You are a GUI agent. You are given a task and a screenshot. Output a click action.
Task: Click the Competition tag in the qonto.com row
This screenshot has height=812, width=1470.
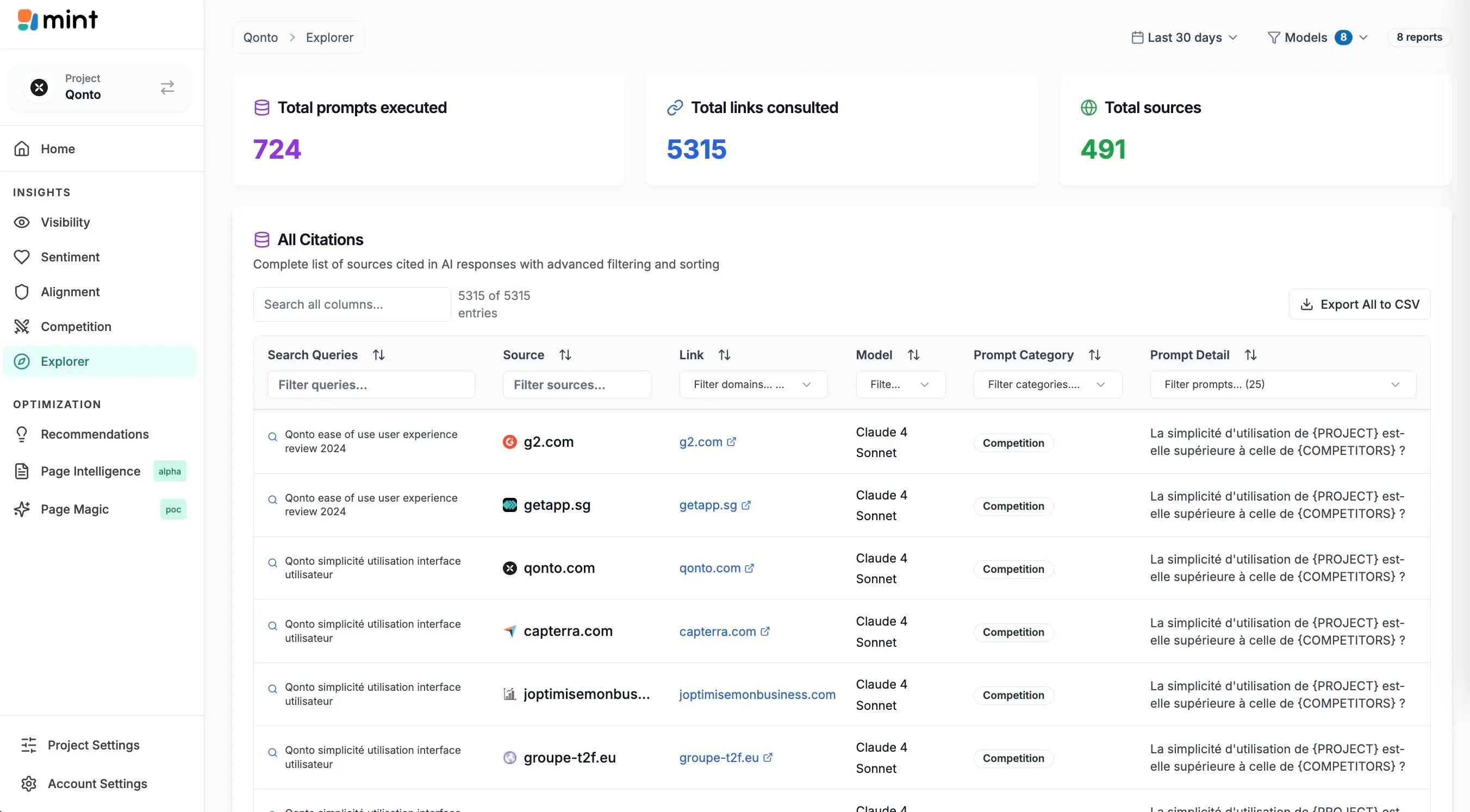pyautogui.click(x=1013, y=569)
